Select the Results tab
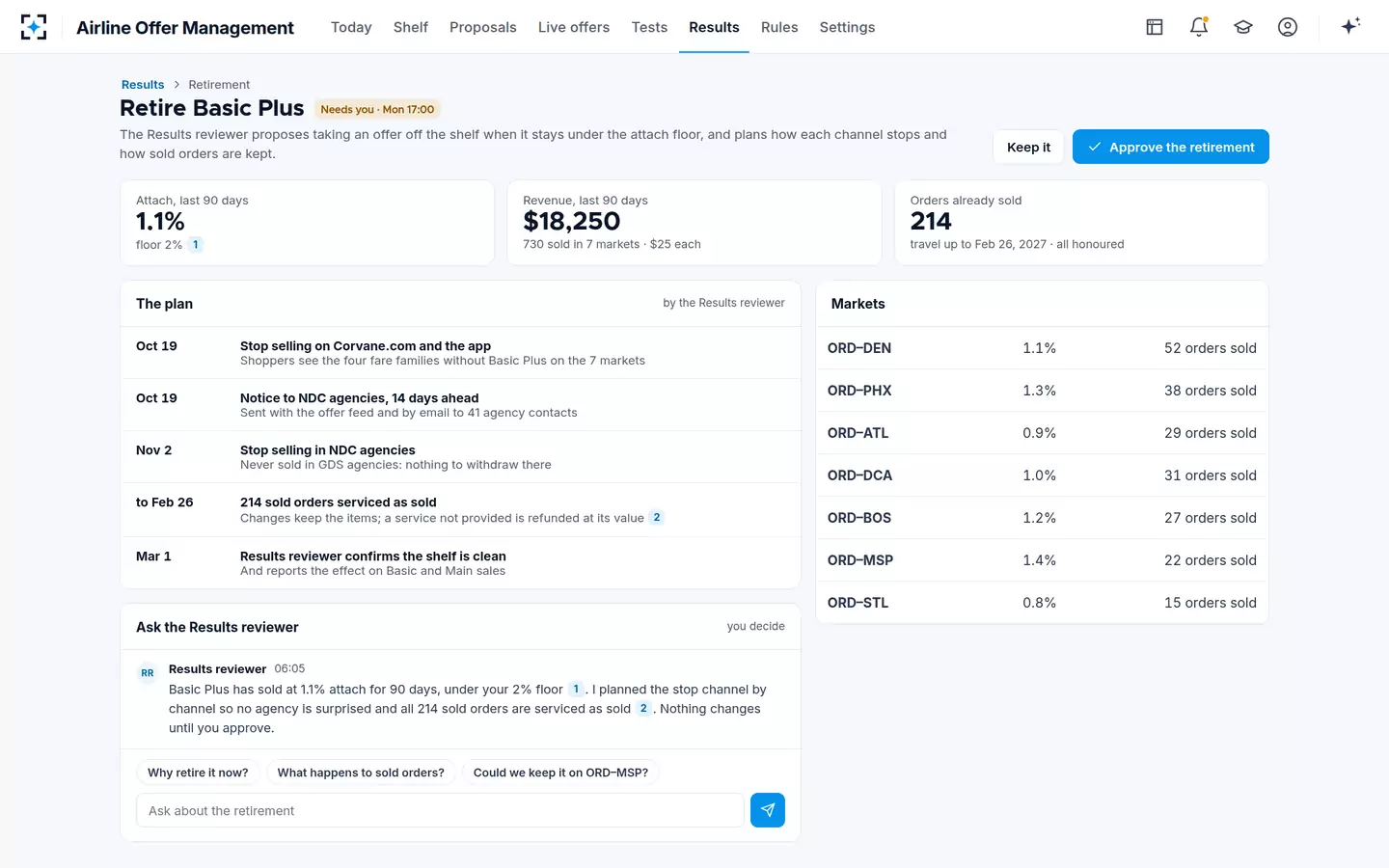 click(714, 27)
